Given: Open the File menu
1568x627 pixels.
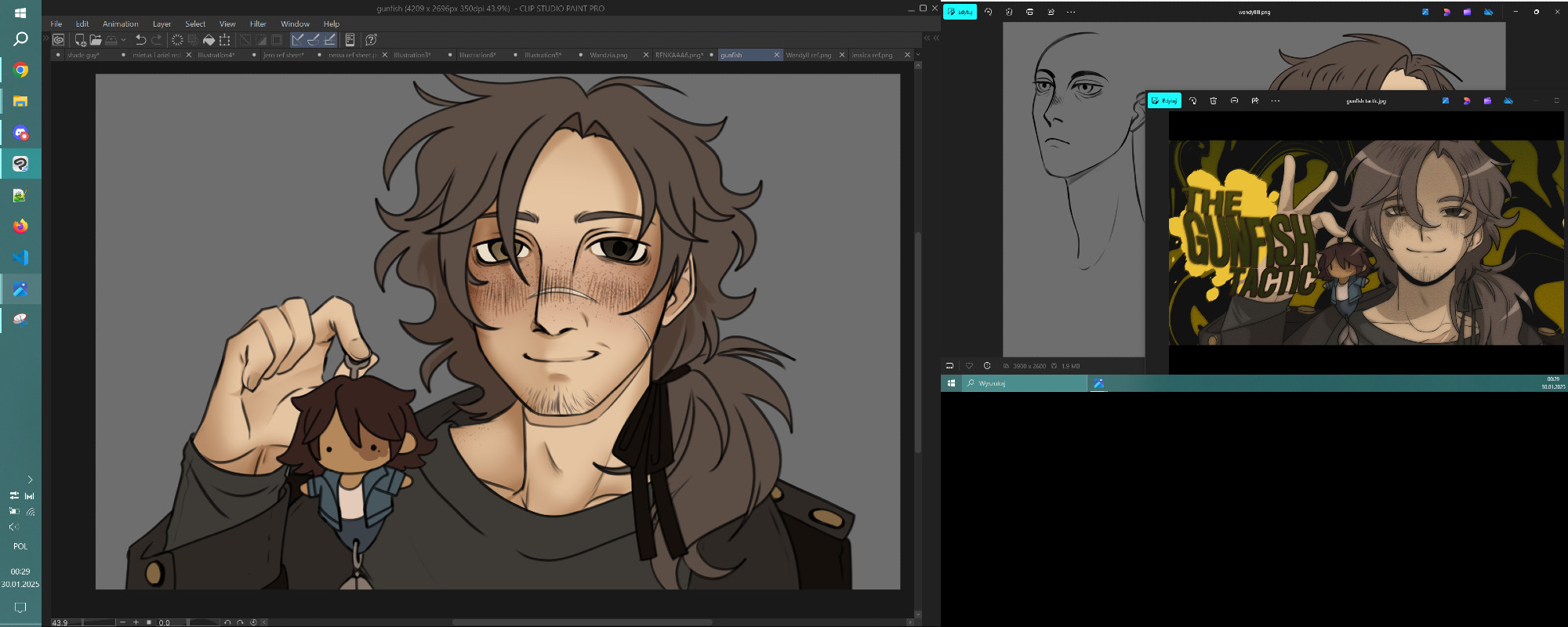Looking at the screenshot, I should point(56,24).
